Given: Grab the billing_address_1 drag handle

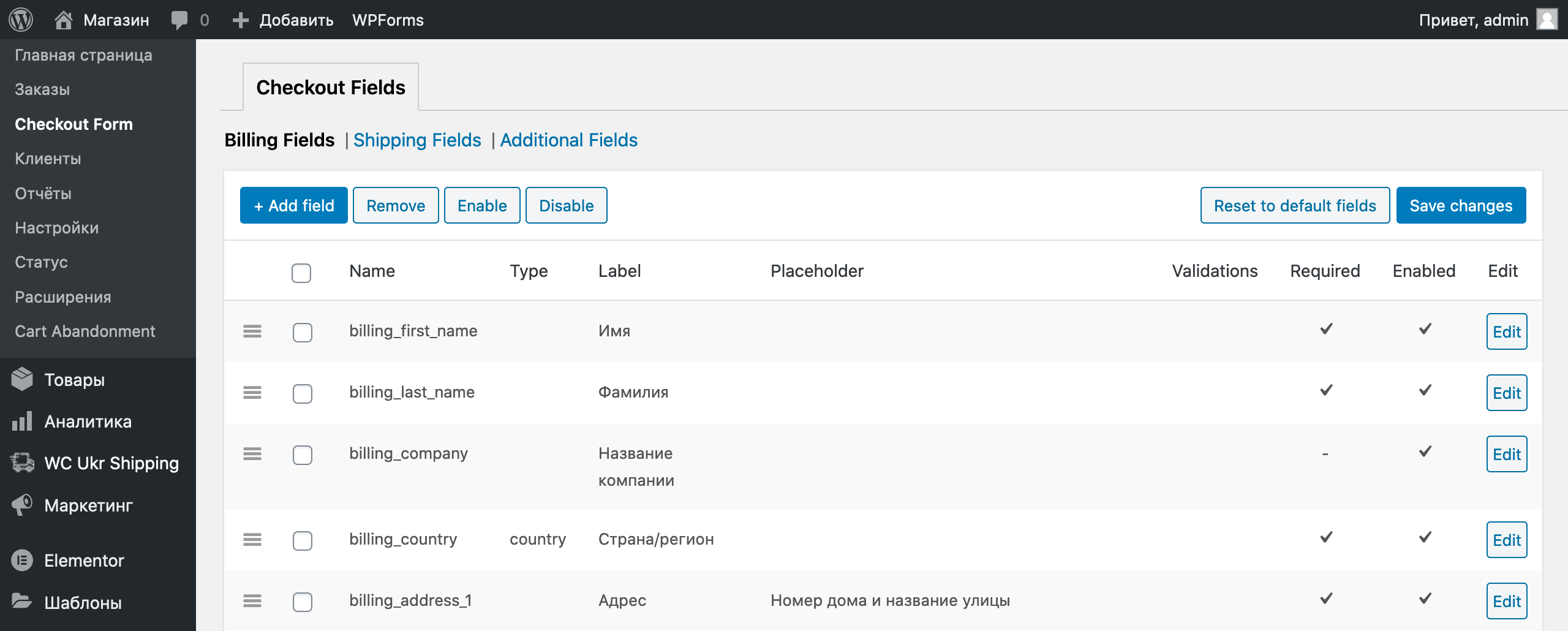Looking at the screenshot, I should 252,600.
